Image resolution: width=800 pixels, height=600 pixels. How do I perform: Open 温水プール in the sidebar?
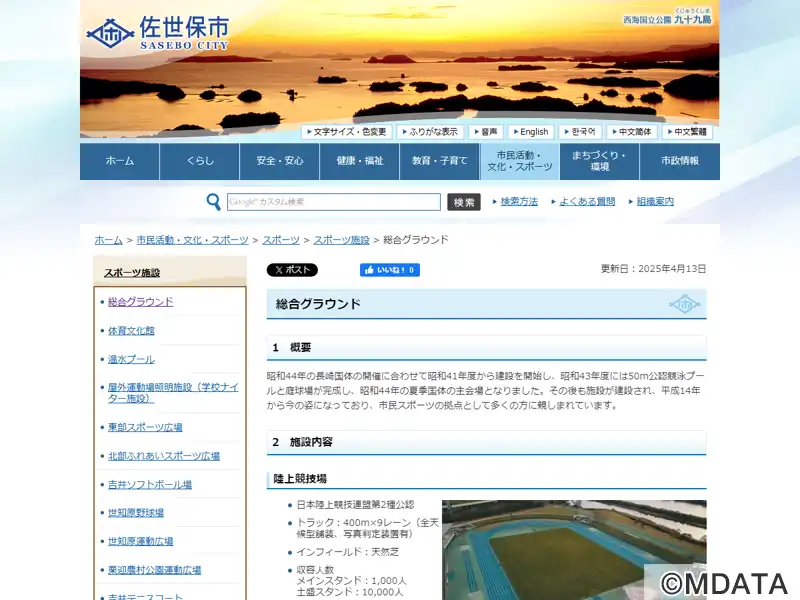pyautogui.click(x=131, y=359)
